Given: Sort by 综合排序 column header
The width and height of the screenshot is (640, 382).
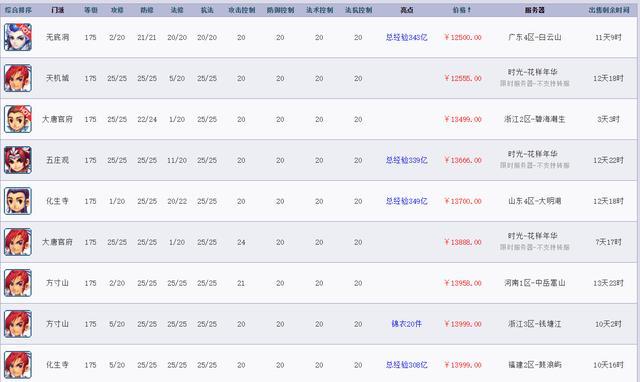Looking at the screenshot, I should 18,10.
